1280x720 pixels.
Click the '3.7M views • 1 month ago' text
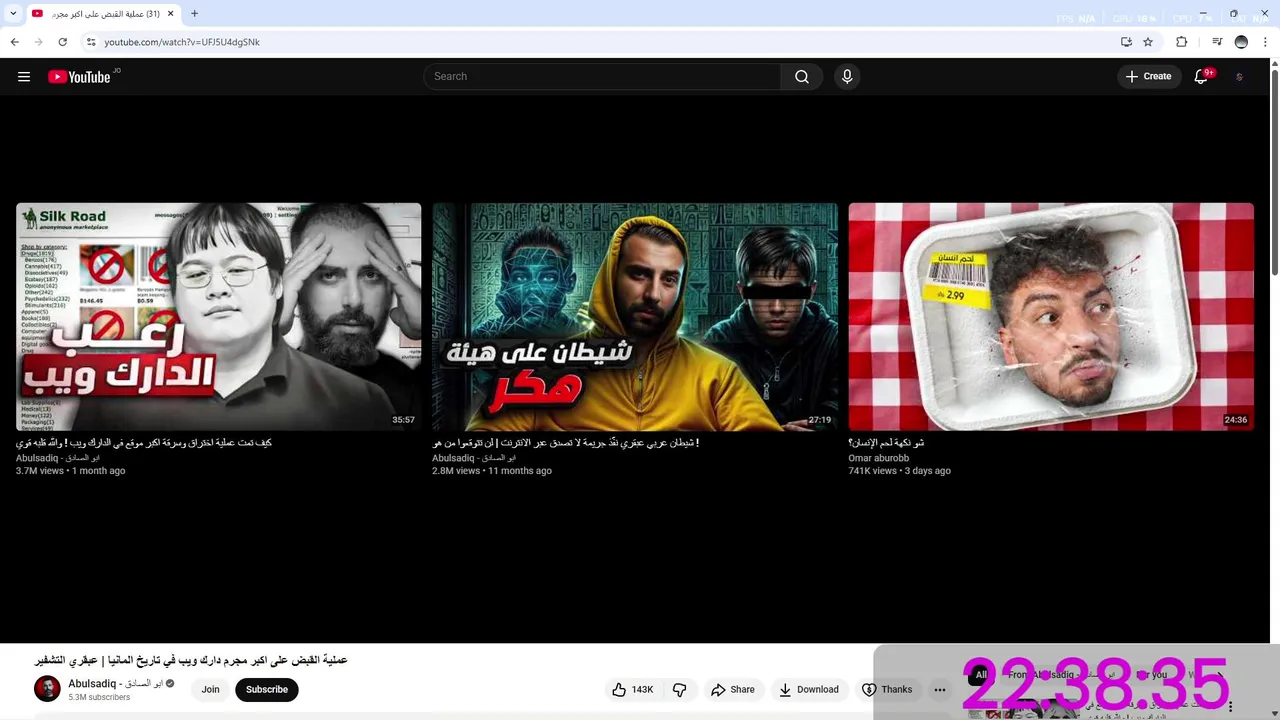tap(70, 471)
